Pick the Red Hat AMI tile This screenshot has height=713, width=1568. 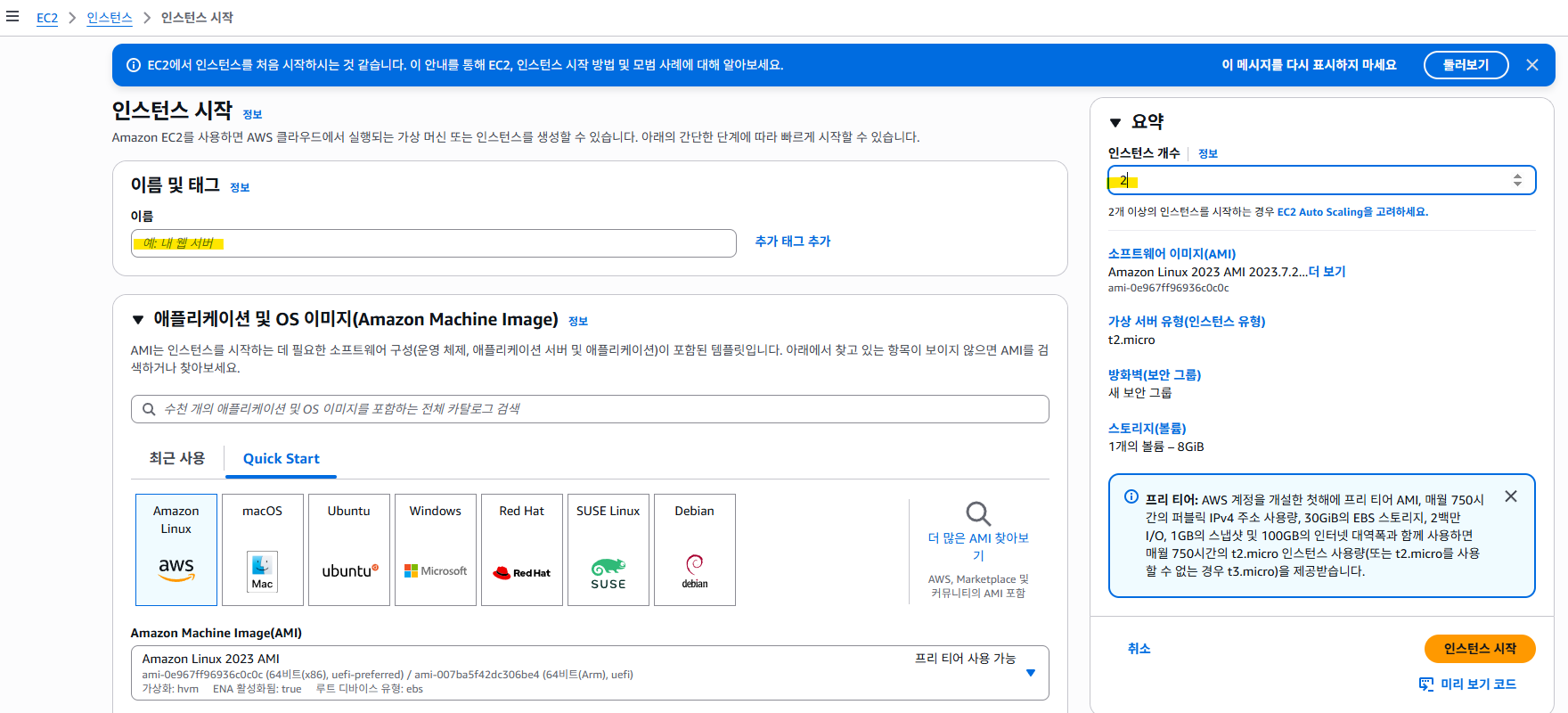coord(522,550)
